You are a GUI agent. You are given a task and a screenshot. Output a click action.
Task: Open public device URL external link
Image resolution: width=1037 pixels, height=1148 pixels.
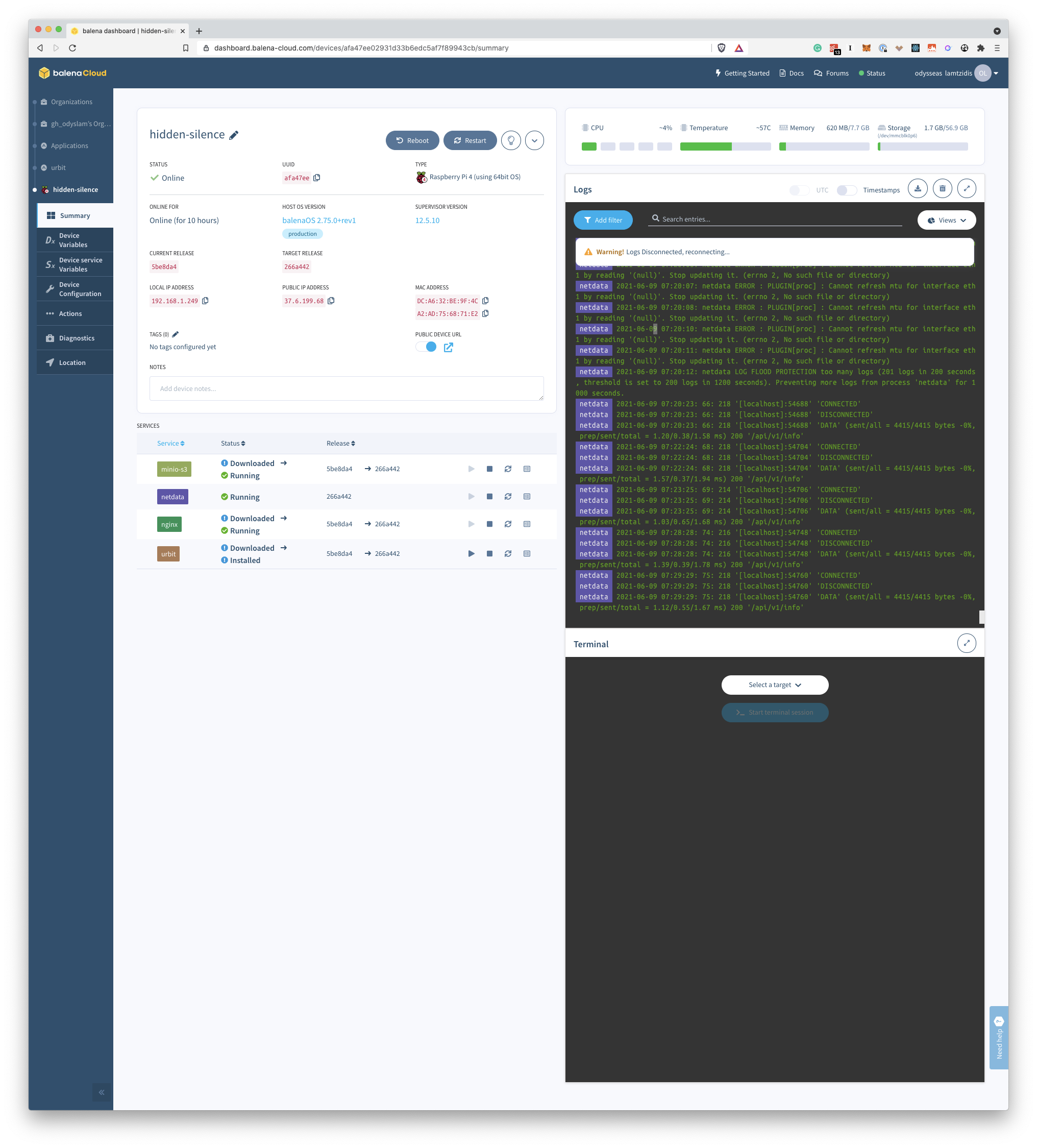(x=448, y=347)
